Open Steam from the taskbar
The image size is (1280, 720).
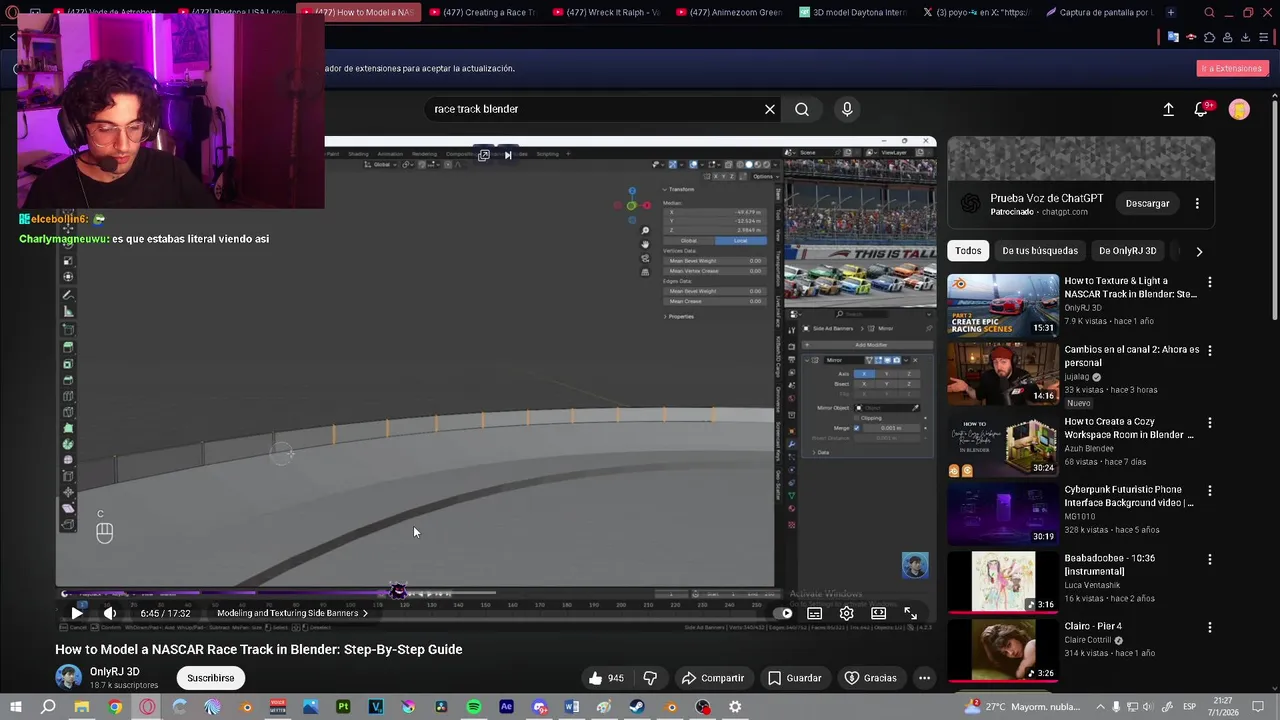[x=637, y=707]
